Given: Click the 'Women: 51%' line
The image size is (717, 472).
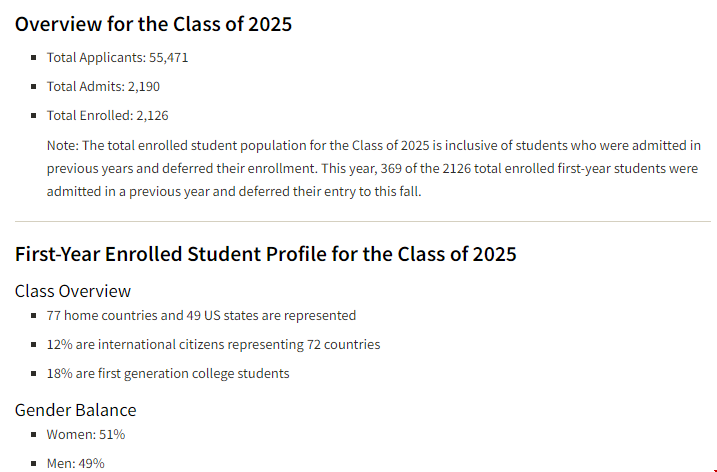Looking at the screenshot, I should tap(86, 434).
